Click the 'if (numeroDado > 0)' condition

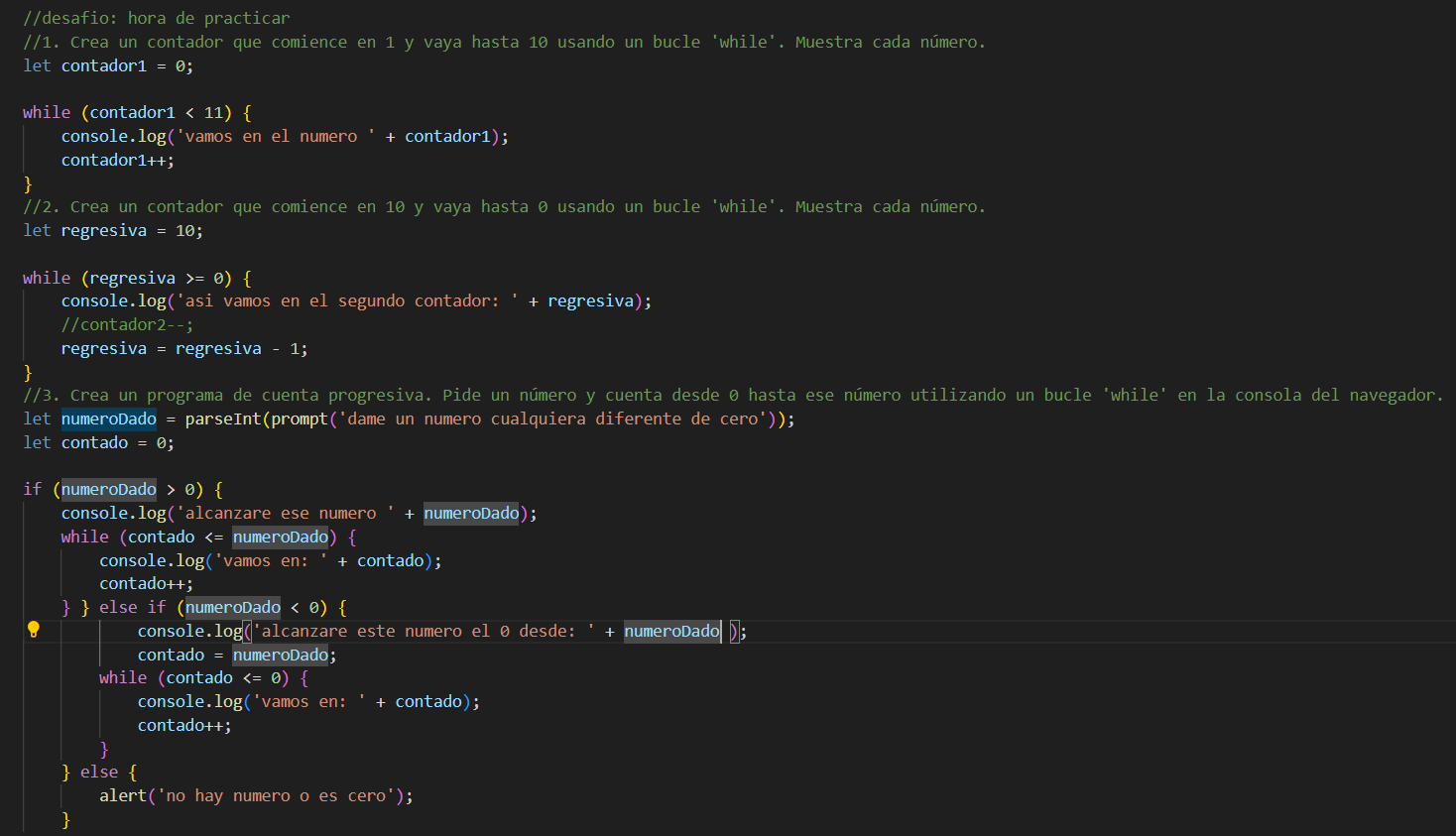113,489
